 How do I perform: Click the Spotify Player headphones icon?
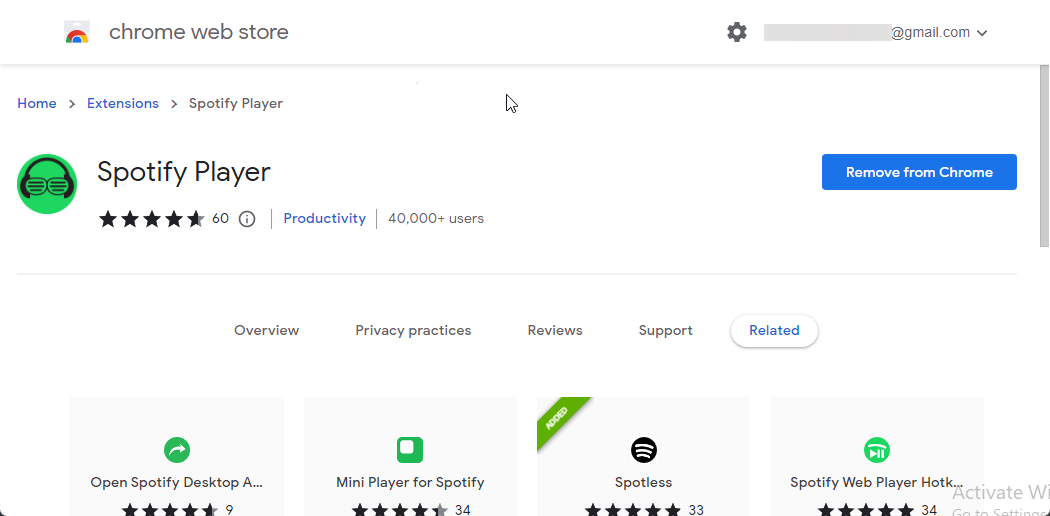(x=47, y=184)
